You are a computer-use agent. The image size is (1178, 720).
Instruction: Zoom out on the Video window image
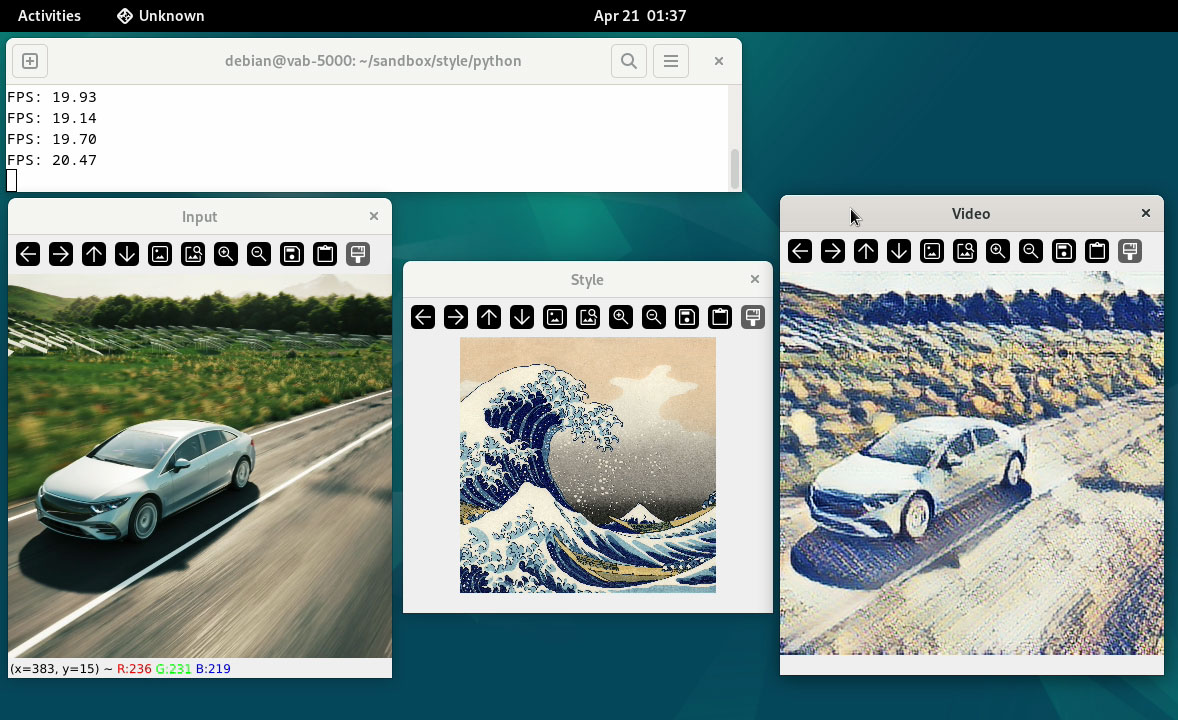tap(1031, 251)
